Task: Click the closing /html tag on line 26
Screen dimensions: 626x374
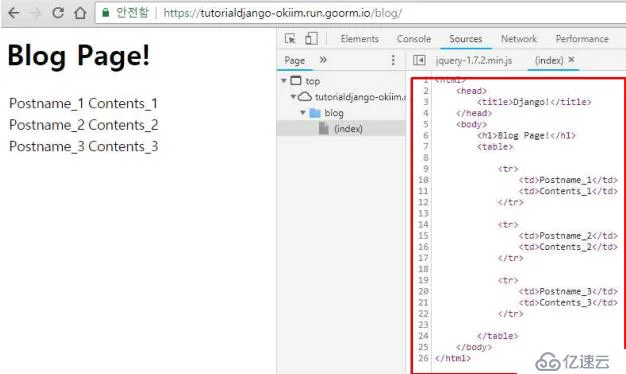Action: pyautogui.click(x=453, y=358)
